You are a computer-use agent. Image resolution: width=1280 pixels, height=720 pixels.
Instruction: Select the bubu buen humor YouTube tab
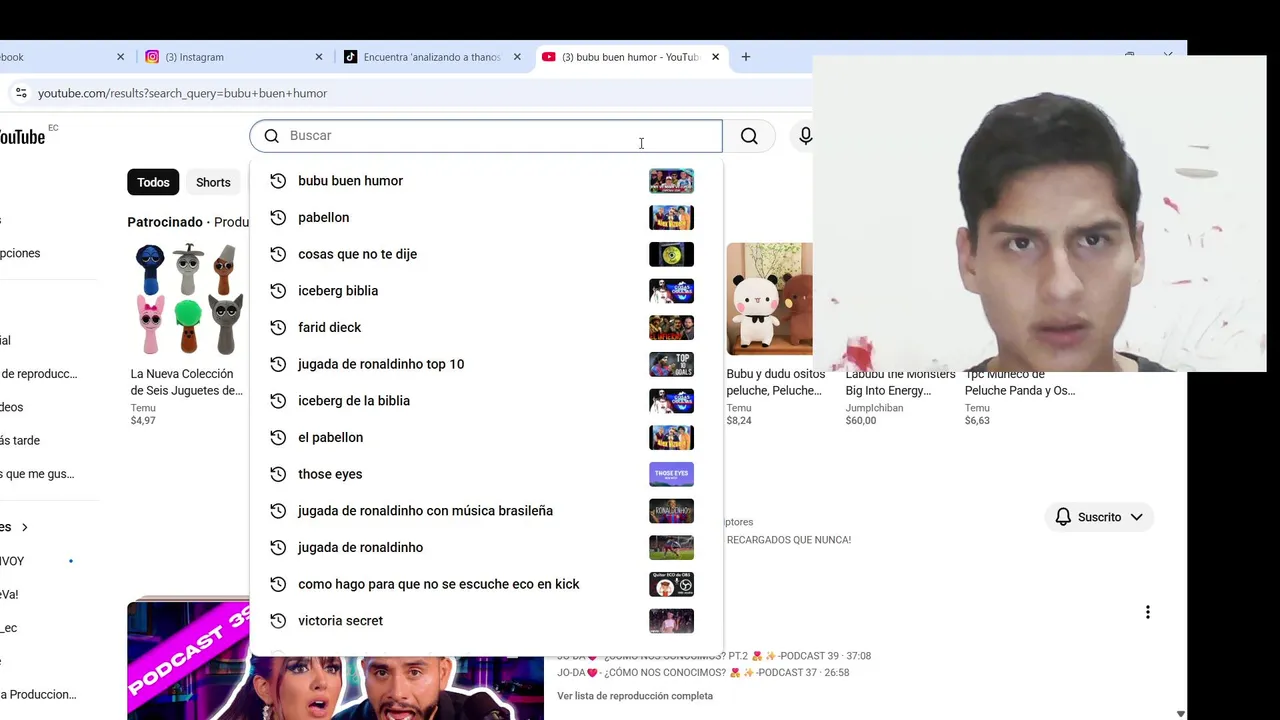point(630,57)
